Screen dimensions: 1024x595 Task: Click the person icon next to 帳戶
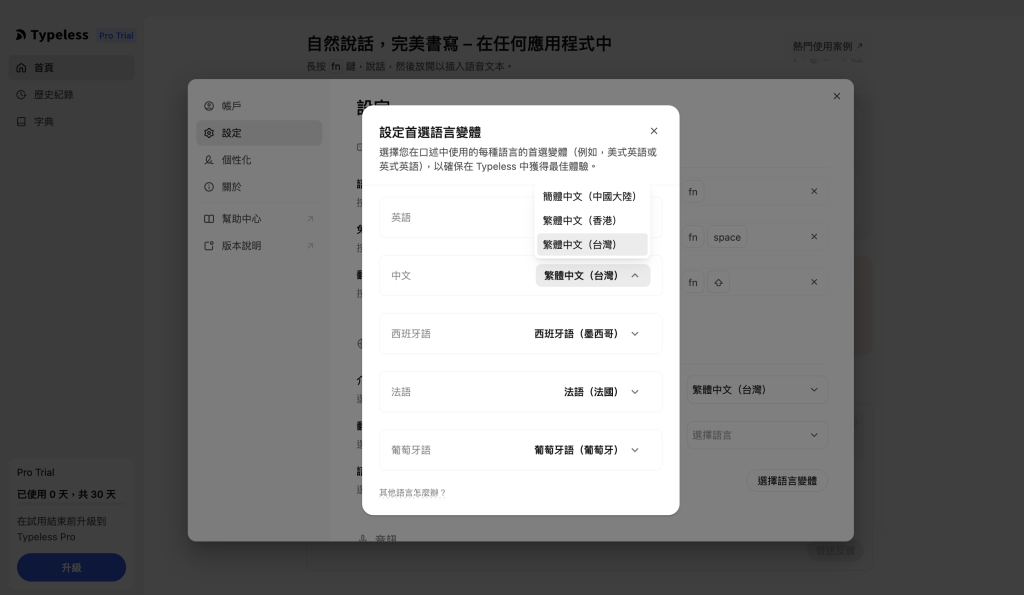coord(208,106)
